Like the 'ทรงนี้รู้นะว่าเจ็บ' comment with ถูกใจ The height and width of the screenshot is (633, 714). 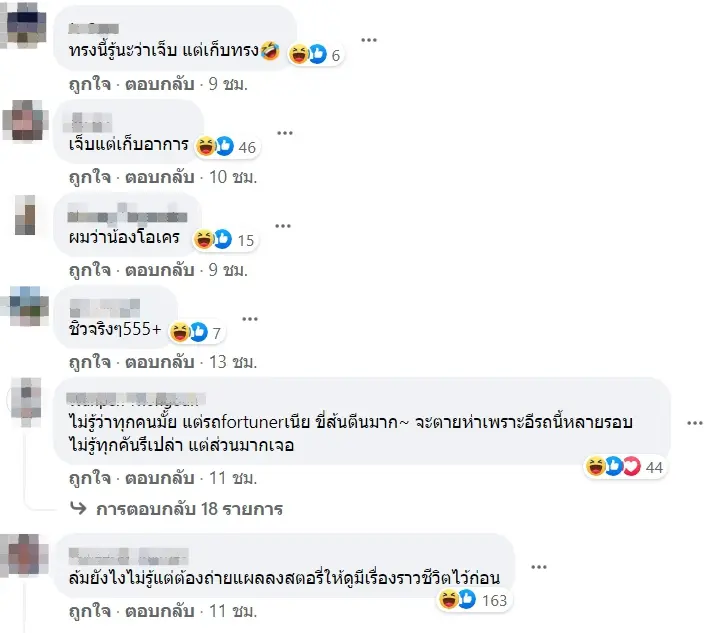point(90,84)
